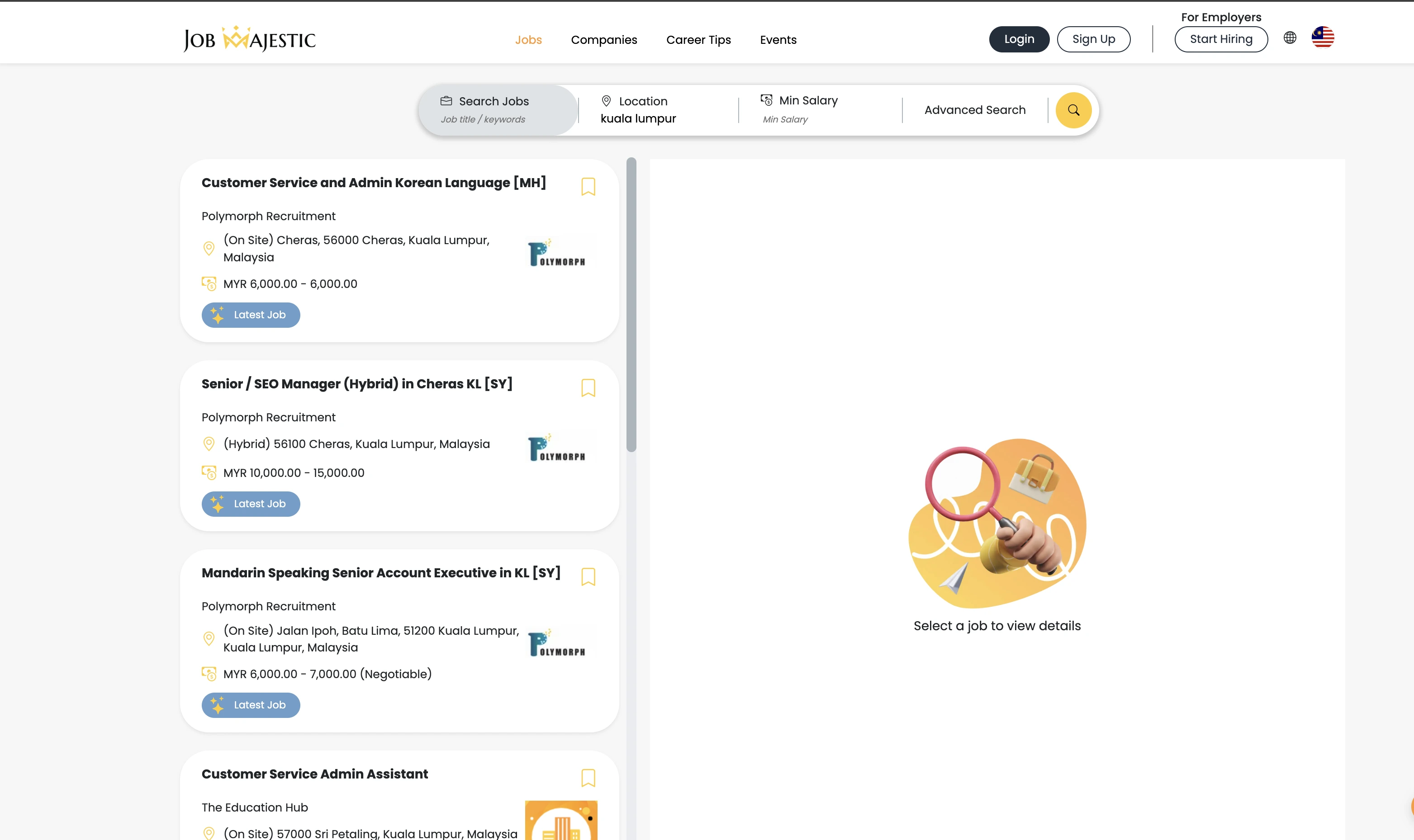Bookmark the Senior SEO Manager job
The image size is (1414, 840).
point(588,388)
